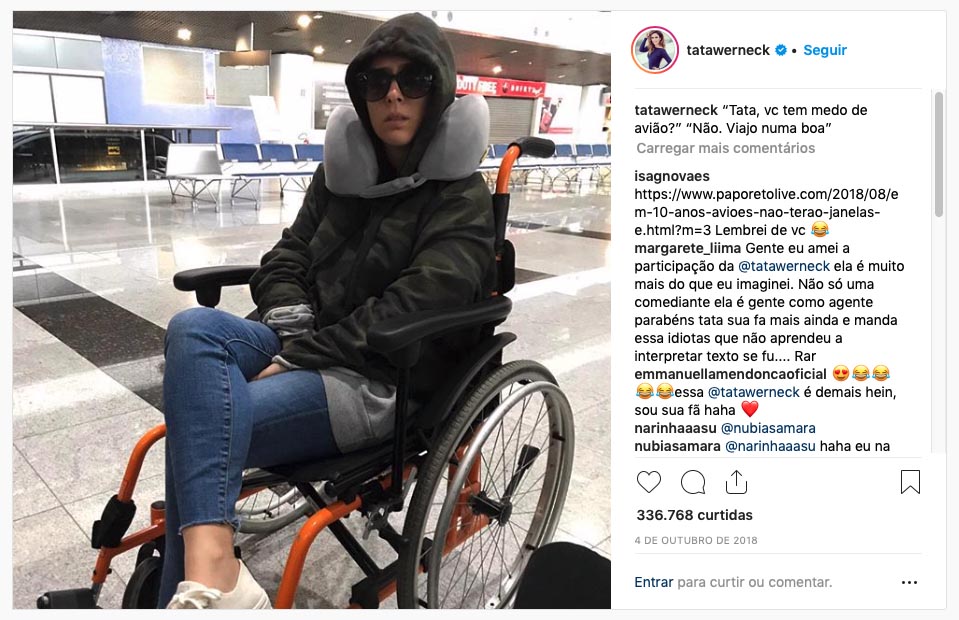This screenshot has height=620, width=959.
Task: Click the @nubiasamara mention
Action: pyautogui.click(x=768, y=428)
